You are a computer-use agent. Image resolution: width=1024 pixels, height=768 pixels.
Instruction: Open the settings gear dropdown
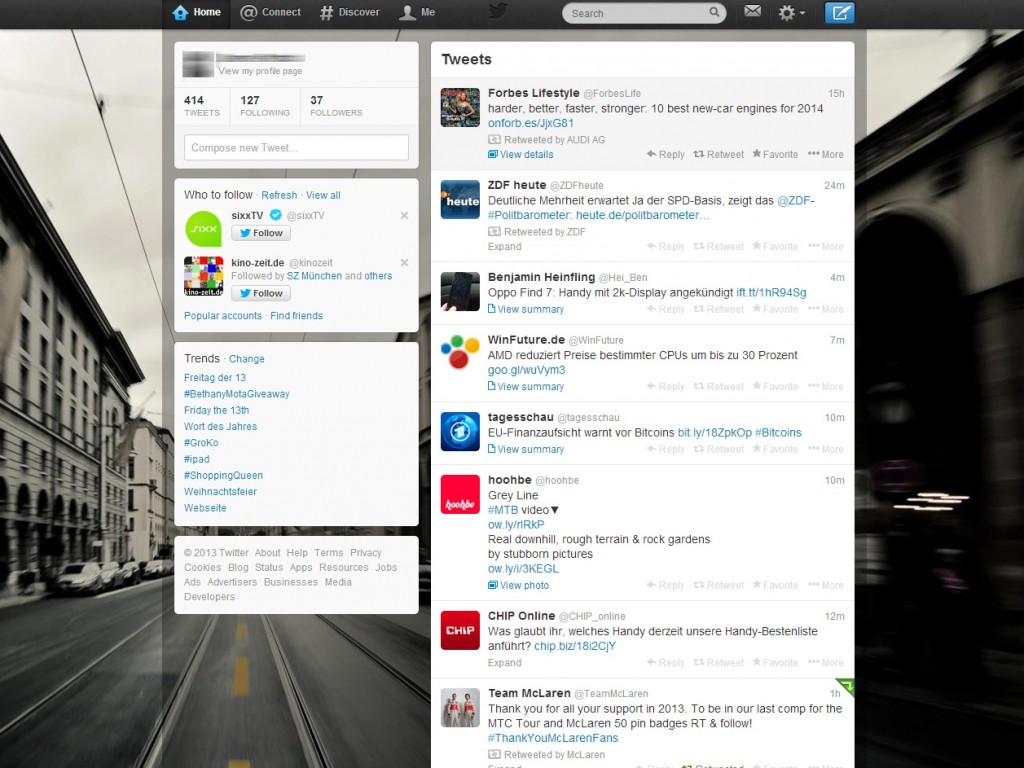pos(791,13)
